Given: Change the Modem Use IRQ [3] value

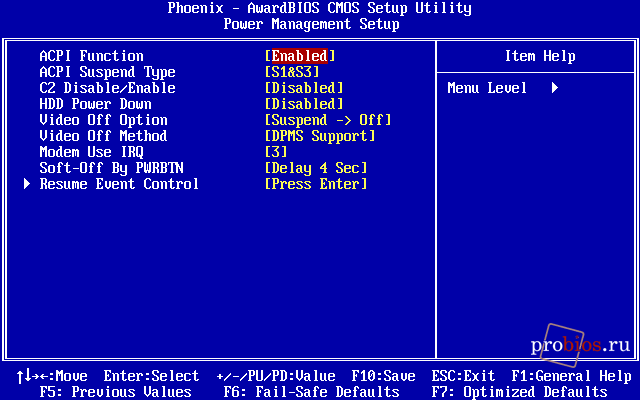Looking at the screenshot, I should [276, 152].
